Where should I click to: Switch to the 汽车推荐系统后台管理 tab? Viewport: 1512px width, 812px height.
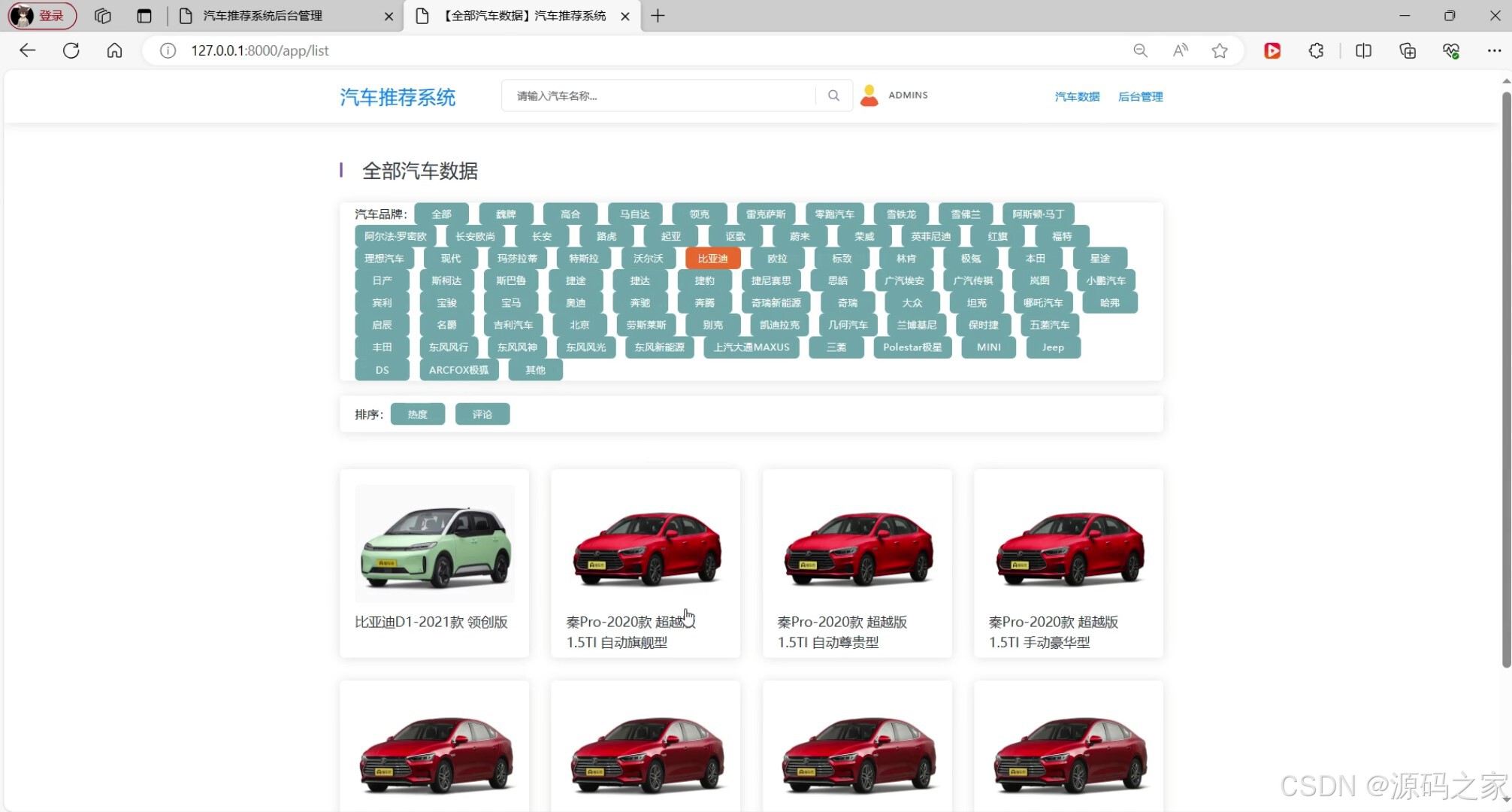(262, 16)
